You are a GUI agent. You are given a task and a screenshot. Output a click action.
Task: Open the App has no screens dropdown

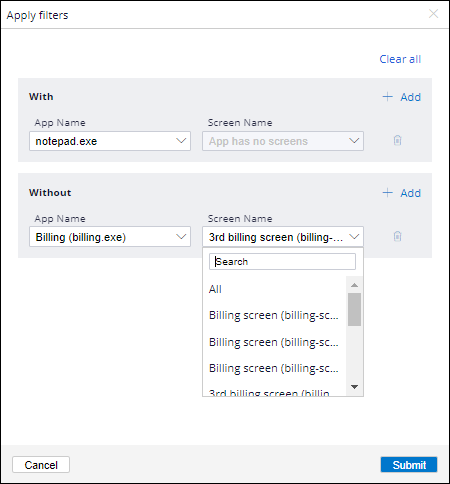(283, 141)
